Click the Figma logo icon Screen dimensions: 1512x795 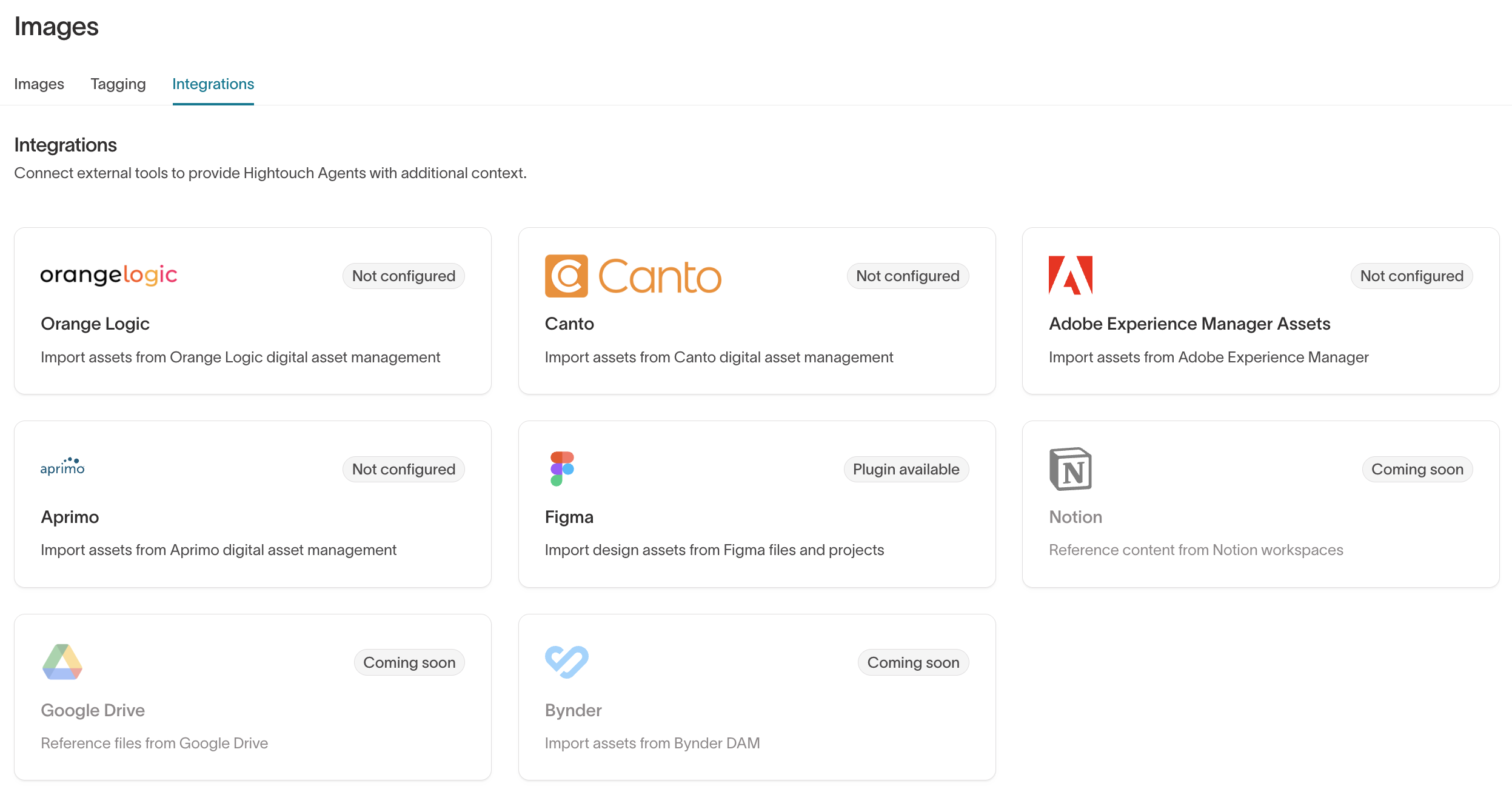click(562, 468)
